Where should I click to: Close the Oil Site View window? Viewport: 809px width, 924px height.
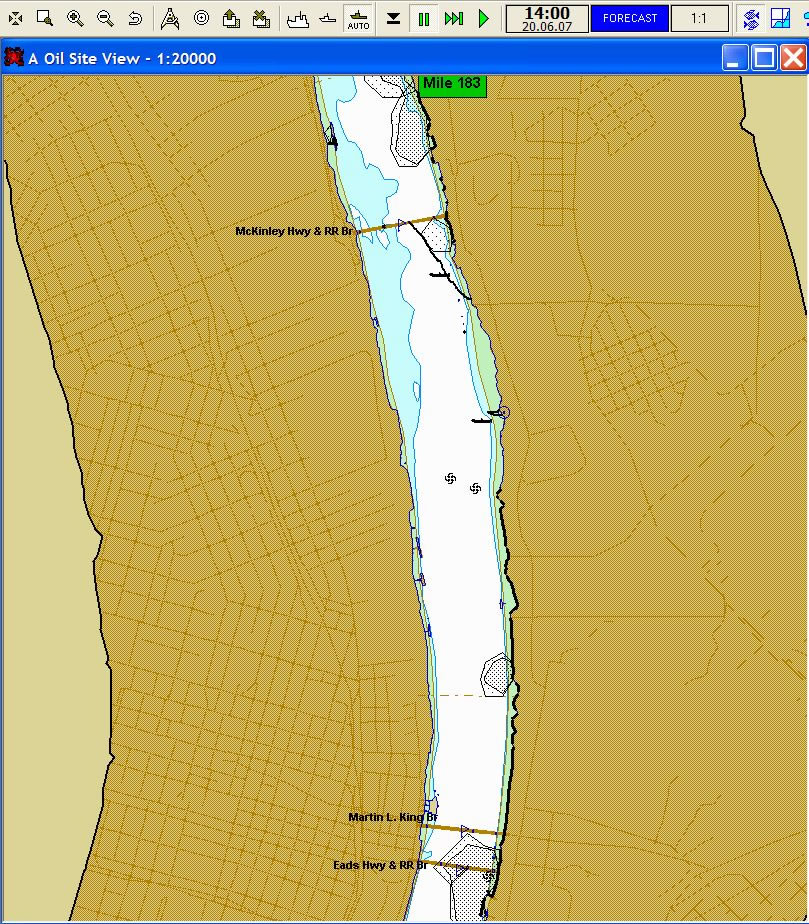click(793, 58)
